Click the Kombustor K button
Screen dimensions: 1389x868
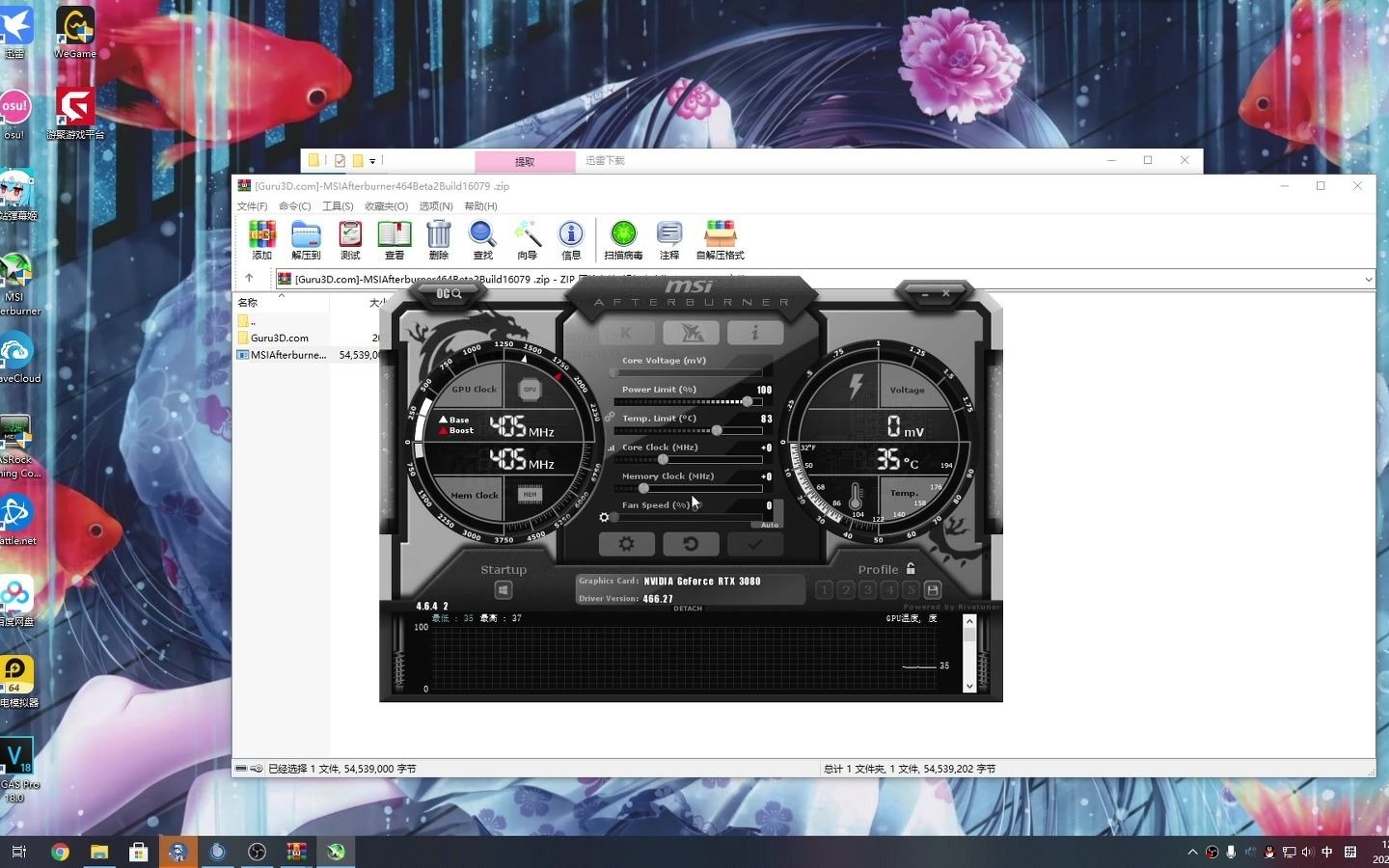point(626,333)
